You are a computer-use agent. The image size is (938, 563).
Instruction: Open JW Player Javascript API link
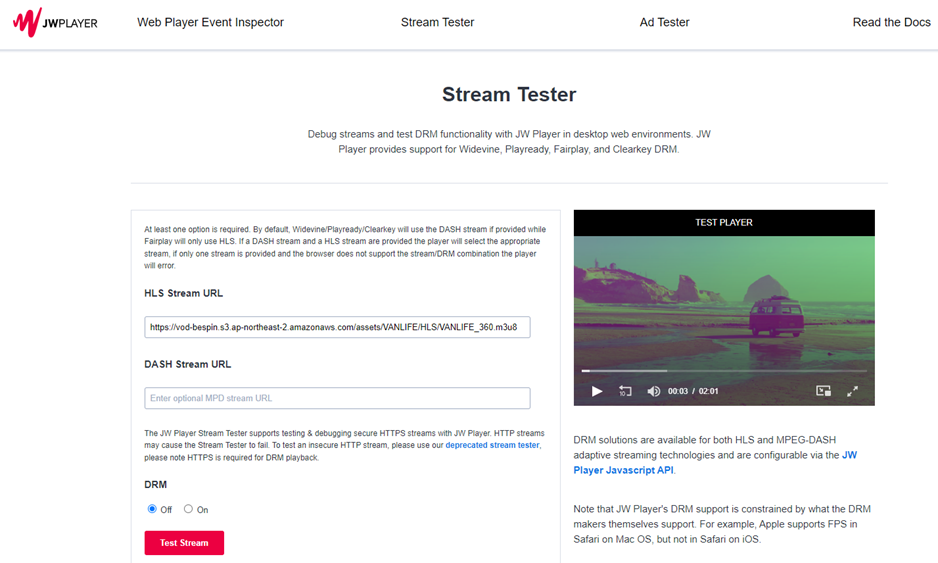point(715,462)
